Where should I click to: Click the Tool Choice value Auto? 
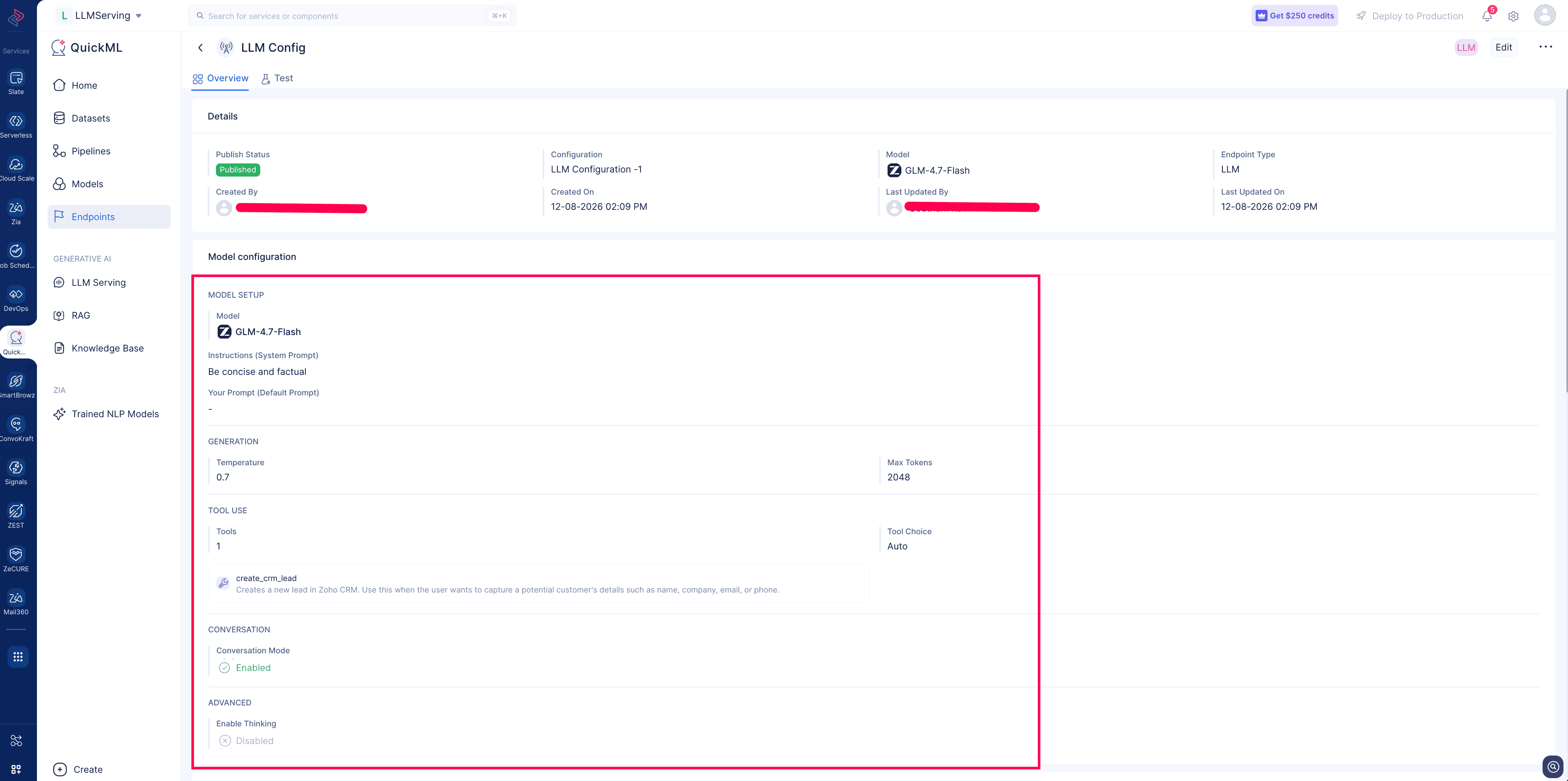(897, 546)
